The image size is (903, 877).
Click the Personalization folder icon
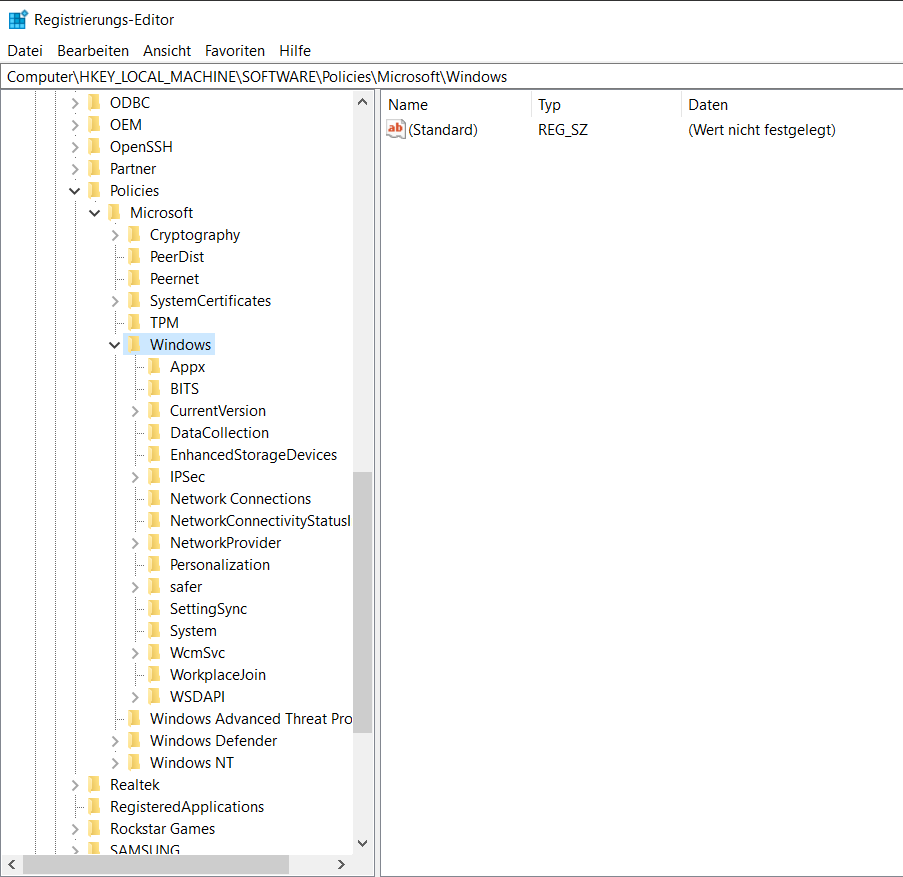coord(154,564)
